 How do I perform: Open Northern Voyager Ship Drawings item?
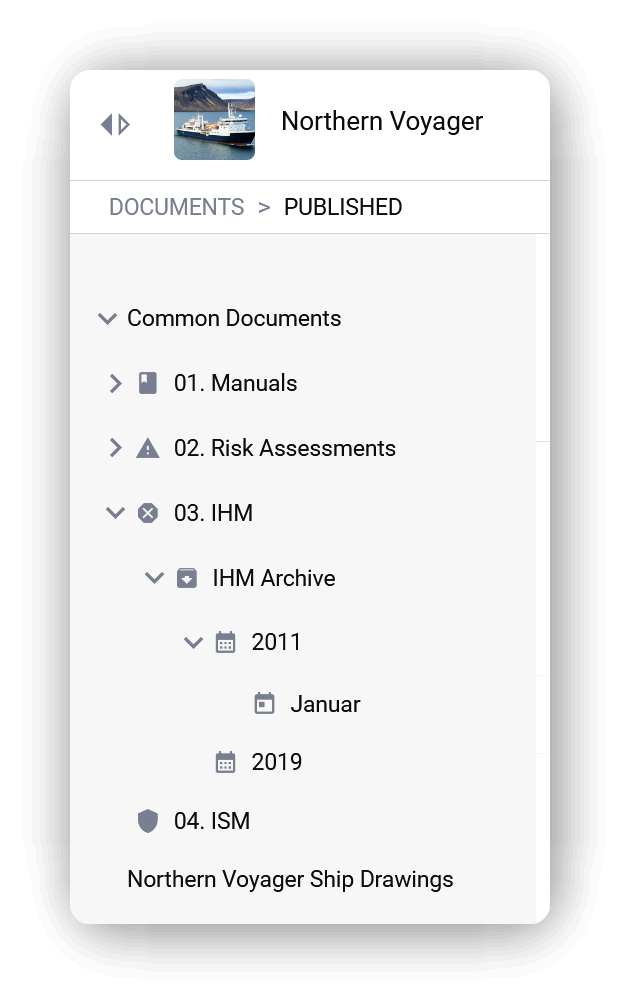pyautogui.click(x=291, y=879)
